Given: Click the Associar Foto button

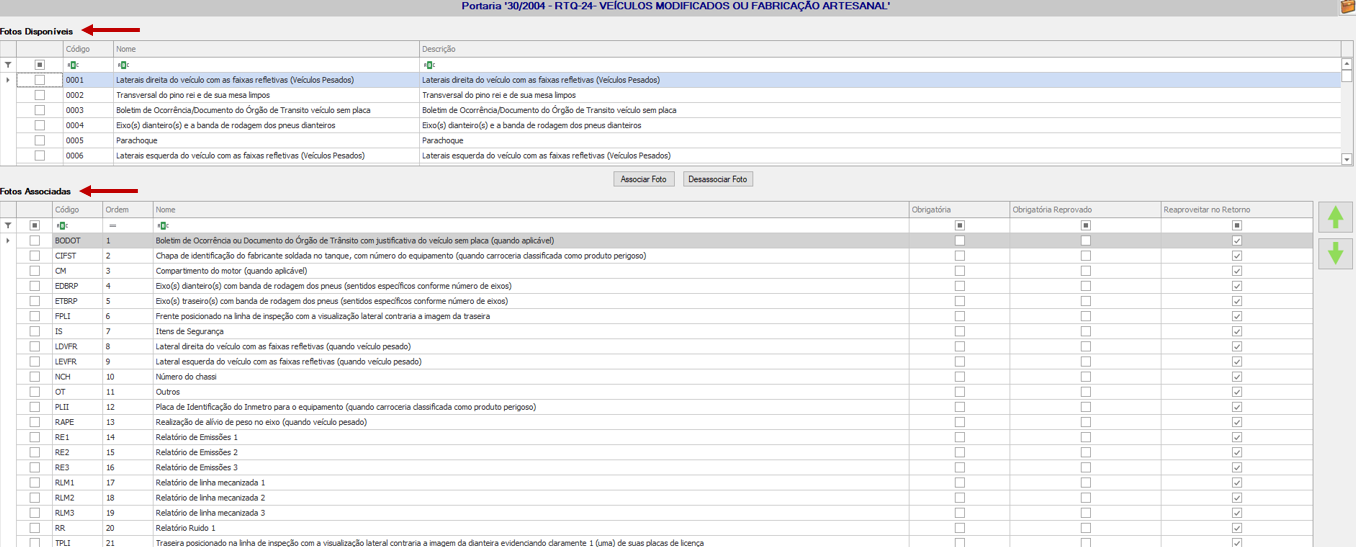Looking at the screenshot, I should click(x=644, y=179).
